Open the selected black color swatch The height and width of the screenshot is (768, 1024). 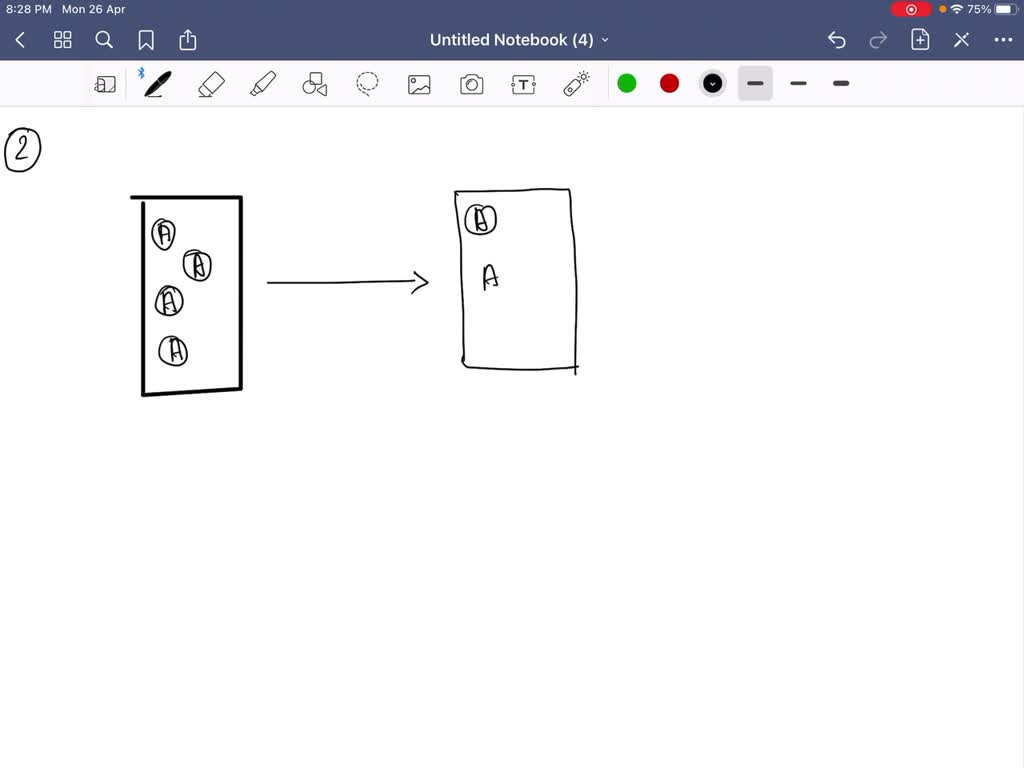712,84
